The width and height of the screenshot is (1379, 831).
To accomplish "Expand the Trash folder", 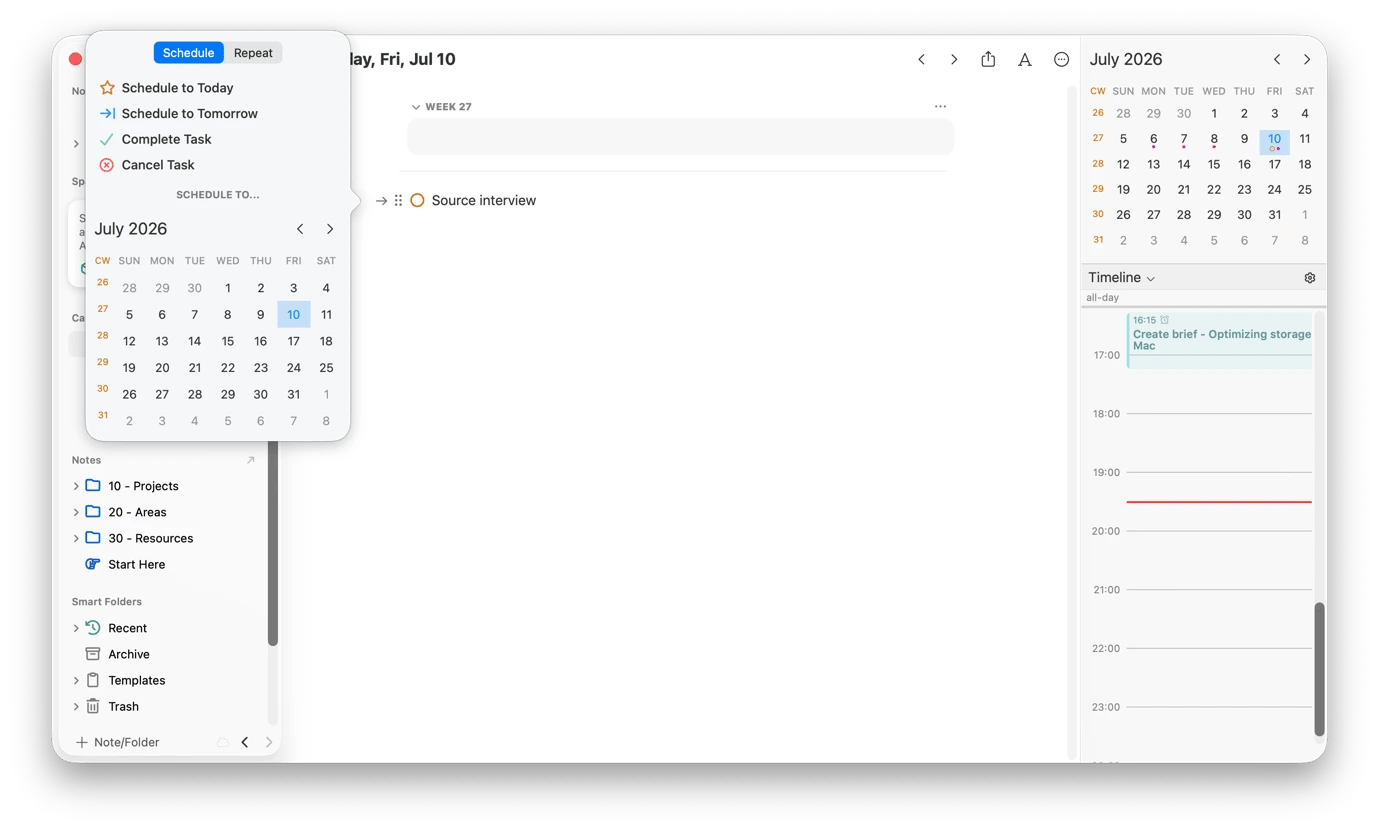I will (x=76, y=706).
